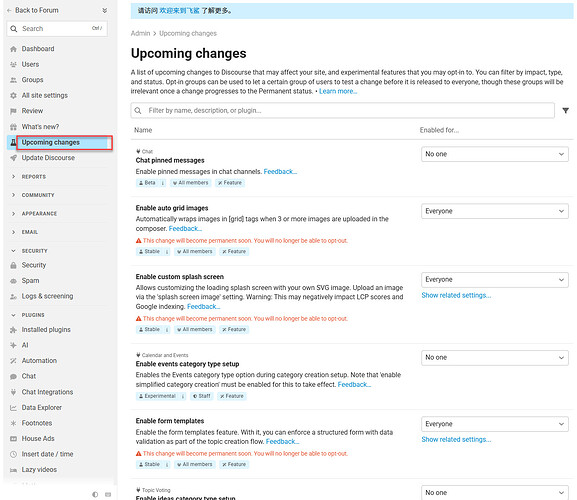Click the Installed plugins puzzle icon
The width and height of the screenshot is (577, 500).
coord(14,330)
